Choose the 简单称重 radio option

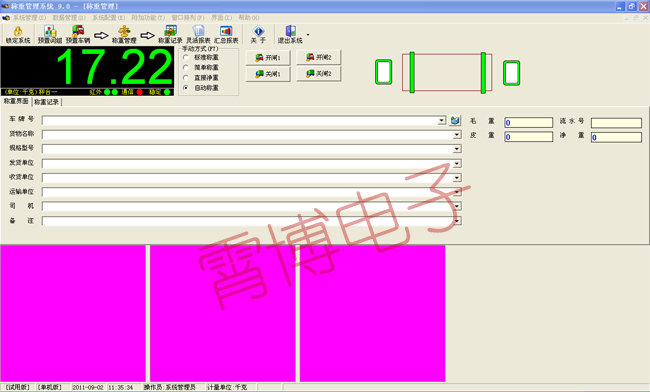(x=186, y=68)
